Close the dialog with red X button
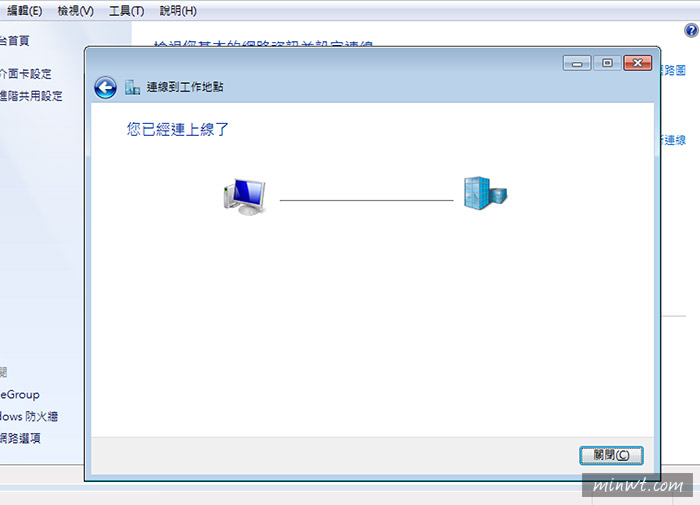Image resolution: width=700 pixels, height=505 pixels. point(638,63)
